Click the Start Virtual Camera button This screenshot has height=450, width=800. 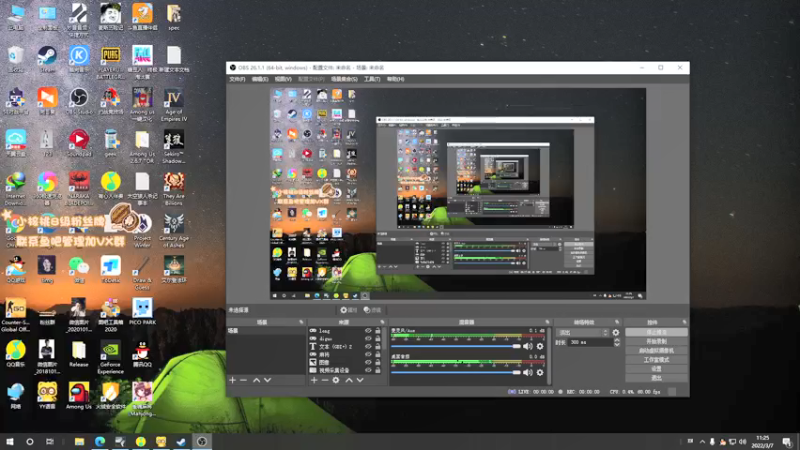point(656,351)
